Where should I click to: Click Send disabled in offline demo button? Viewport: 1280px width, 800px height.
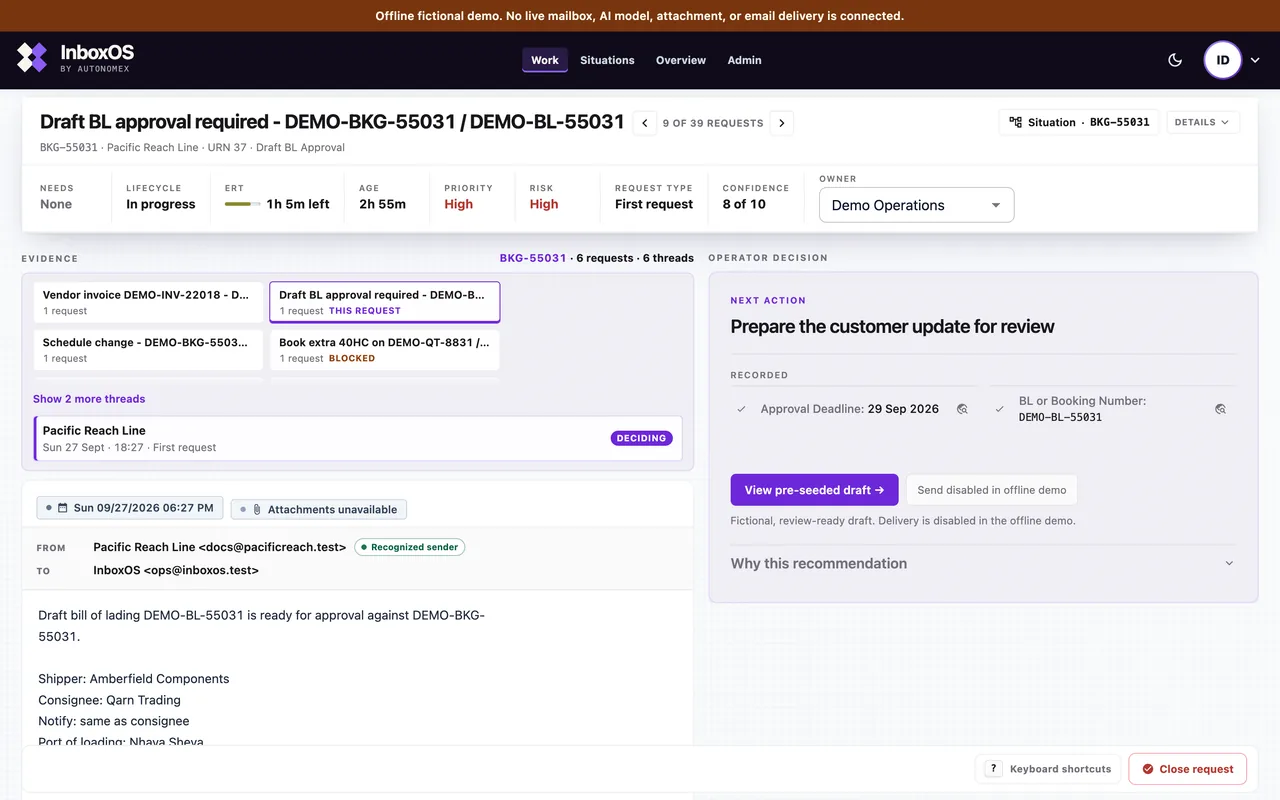(x=992, y=490)
